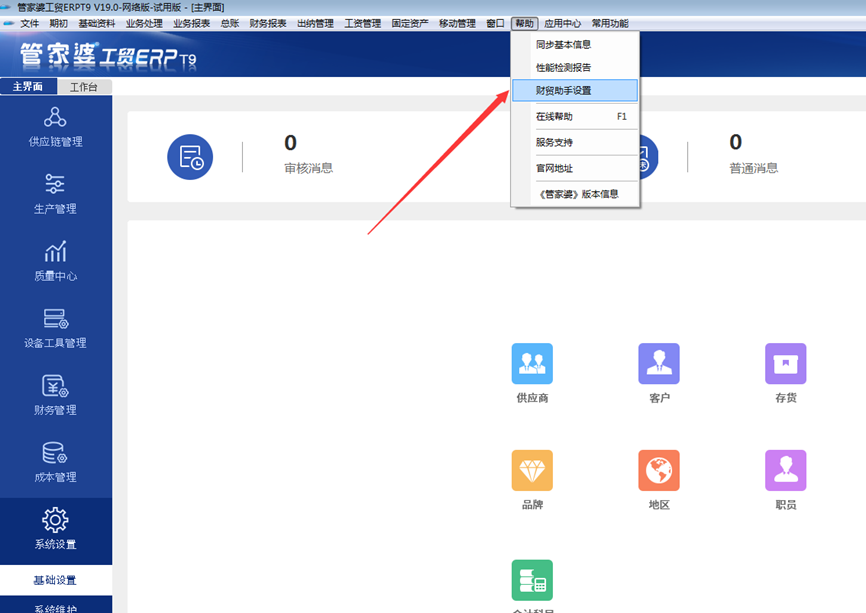Select 同步基本信息 menu entry
The width and height of the screenshot is (866, 613).
(x=564, y=45)
